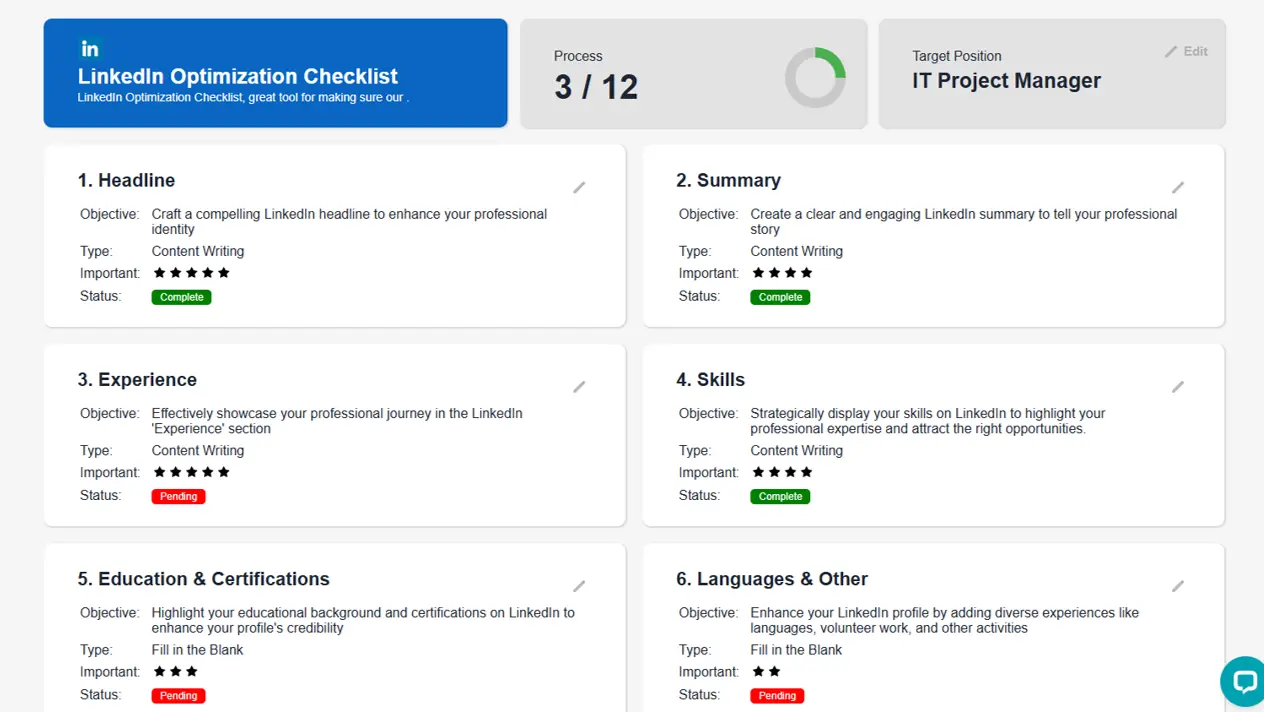This screenshot has height=712, width=1264.
Task: Edit the Summary card using pencil icon
Action: [x=1178, y=188]
